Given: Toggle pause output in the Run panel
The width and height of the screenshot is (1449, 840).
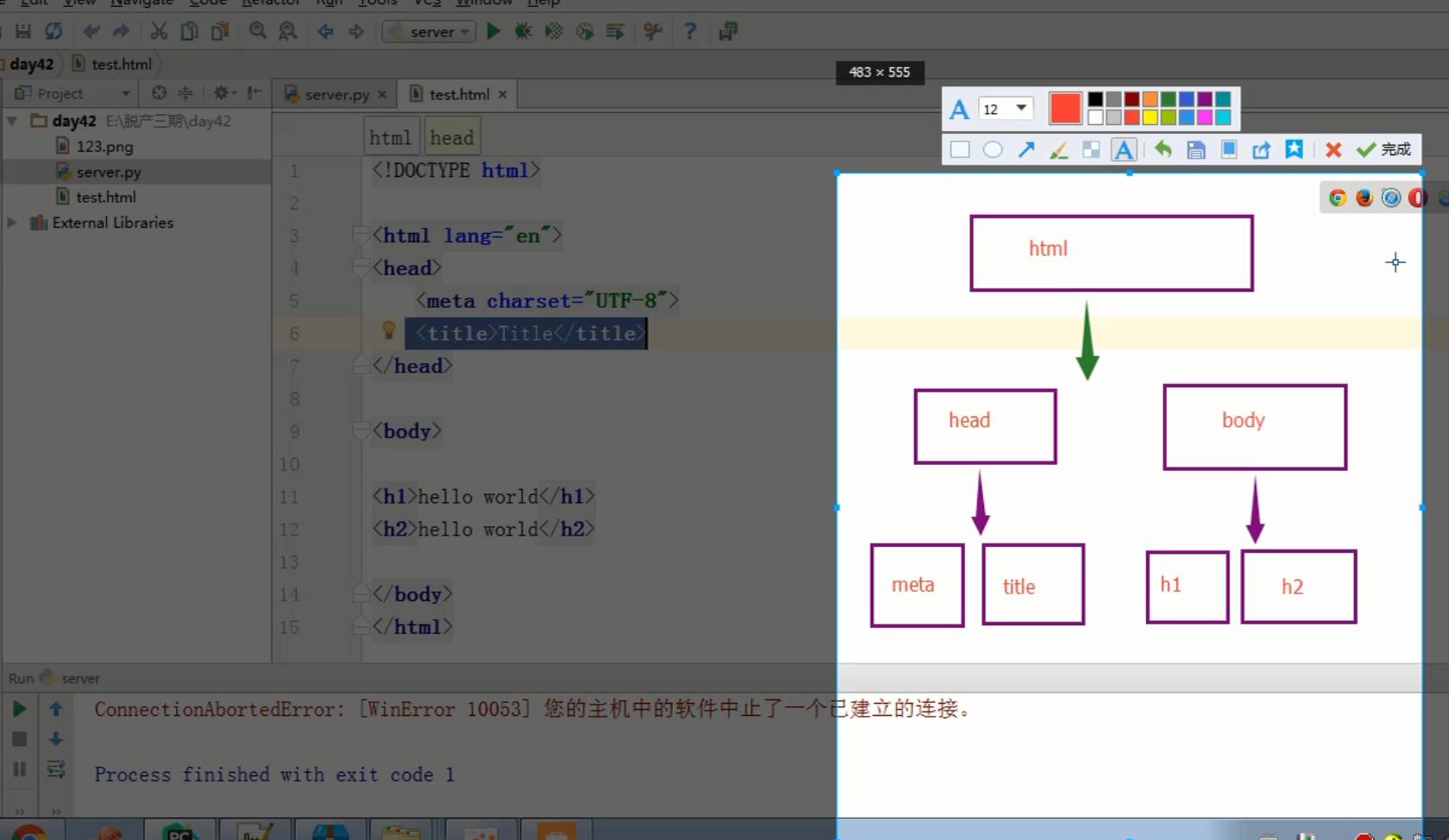Looking at the screenshot, I should pos(19,769).
